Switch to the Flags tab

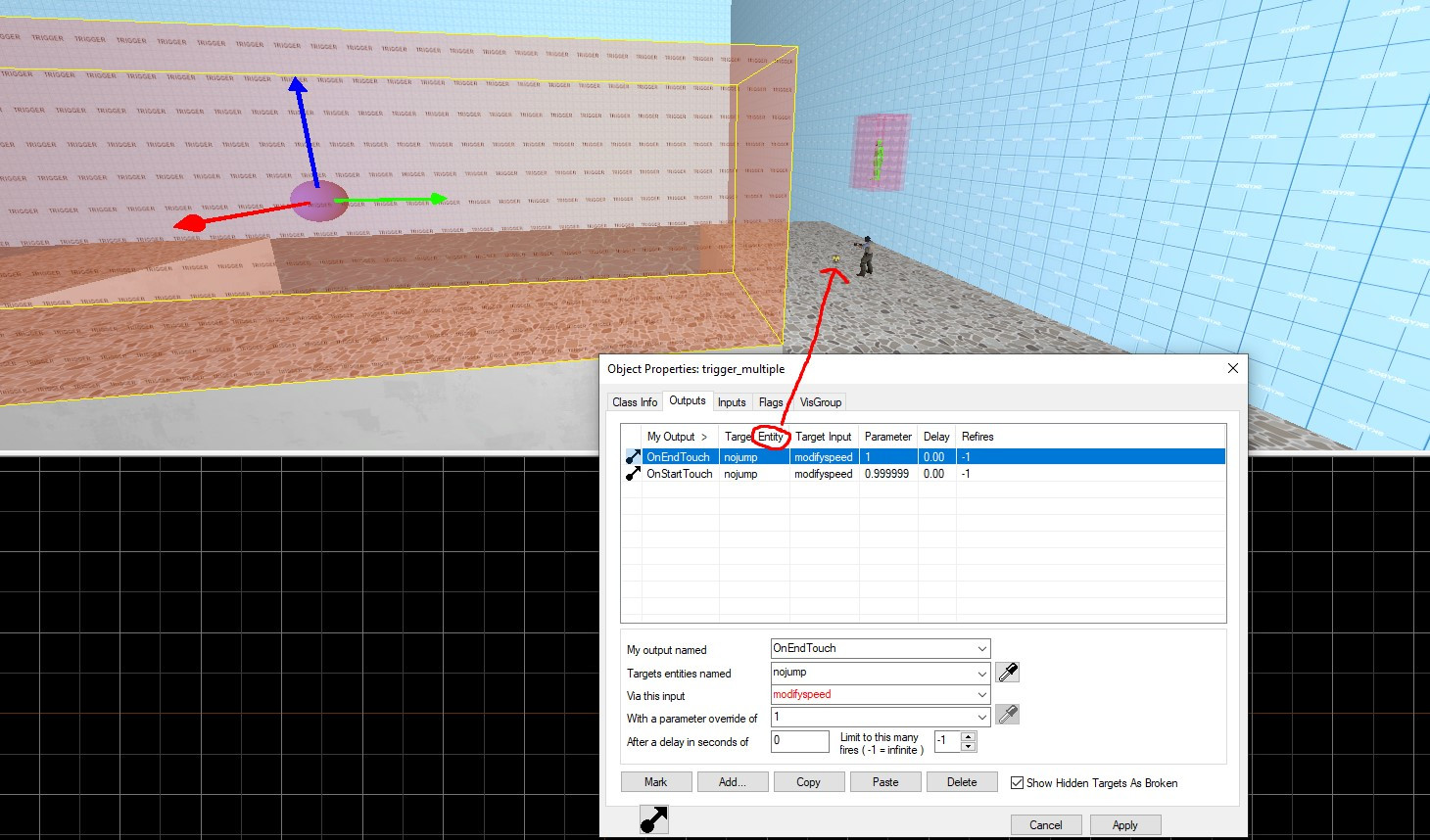(771, 401)
